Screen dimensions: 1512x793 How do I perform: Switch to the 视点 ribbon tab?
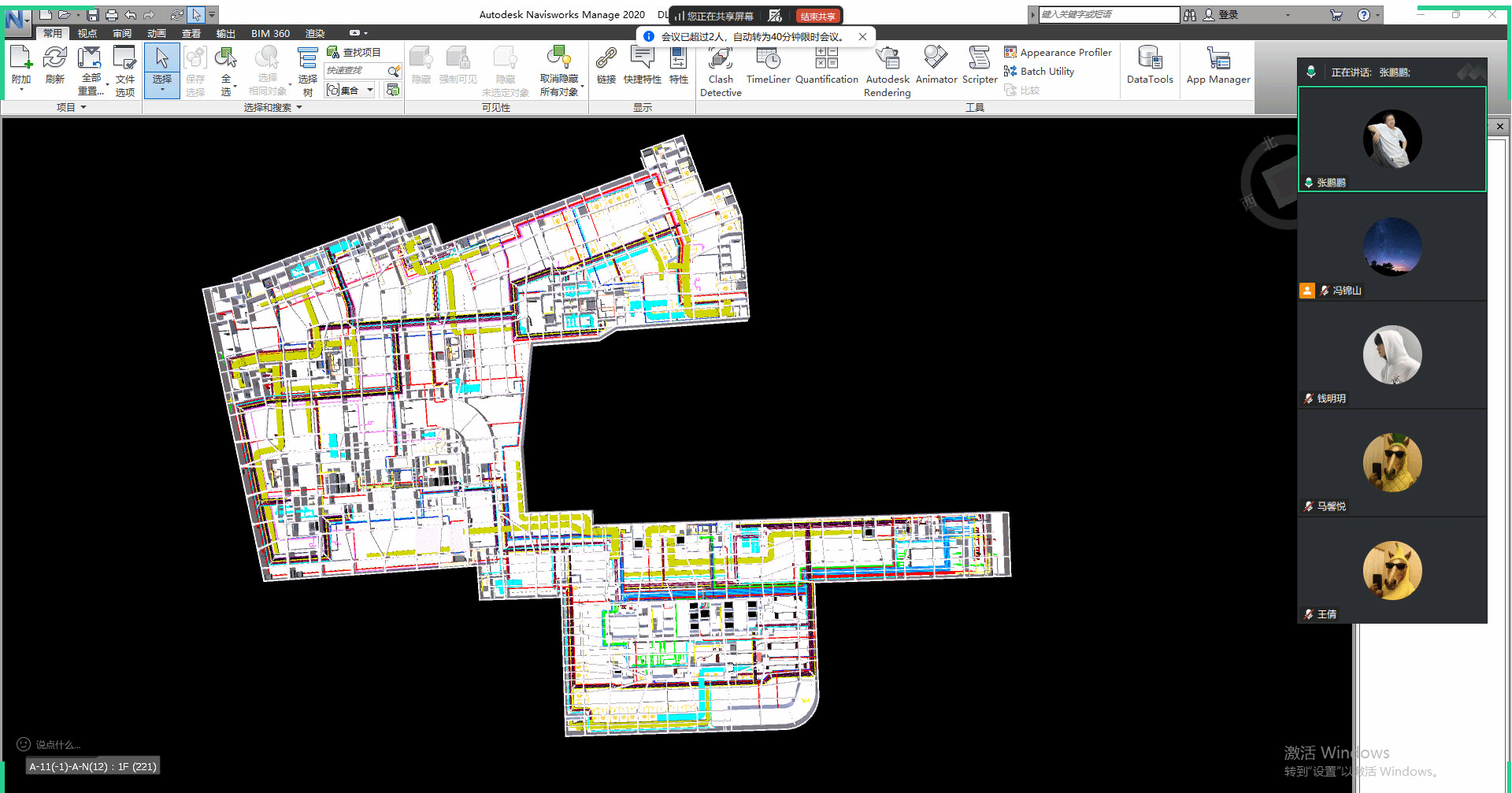(x=87, y=33)
